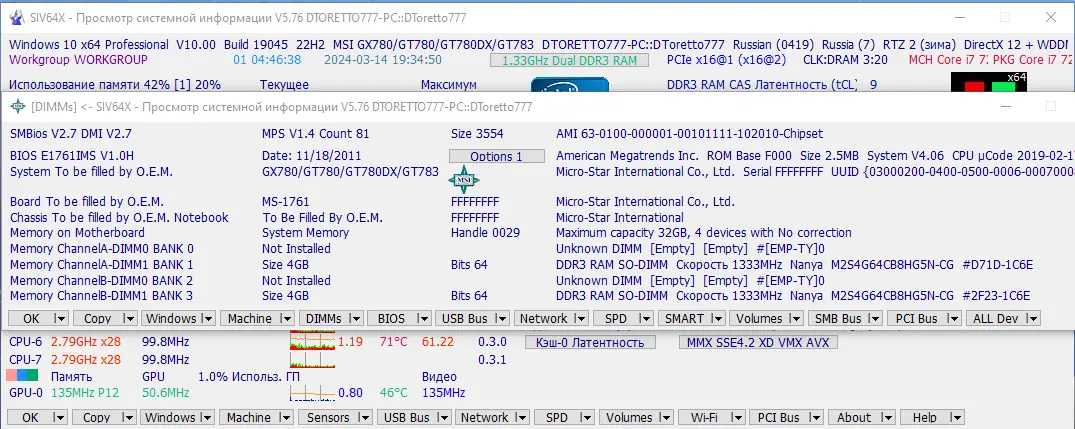Click the colored memory icon beside Память
The height and width of the screenshot is (429, 1075).
pyautogui.click(x=22, y=376)
